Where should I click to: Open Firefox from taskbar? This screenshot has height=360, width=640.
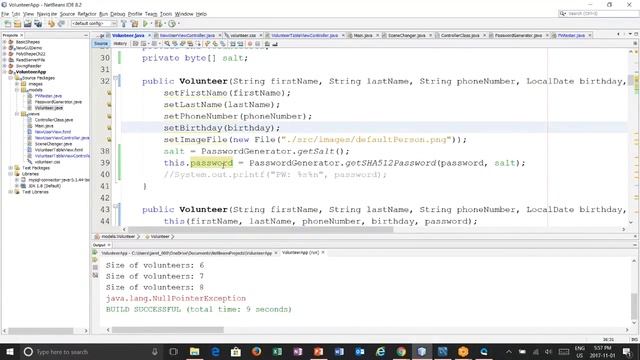point(256,351)
